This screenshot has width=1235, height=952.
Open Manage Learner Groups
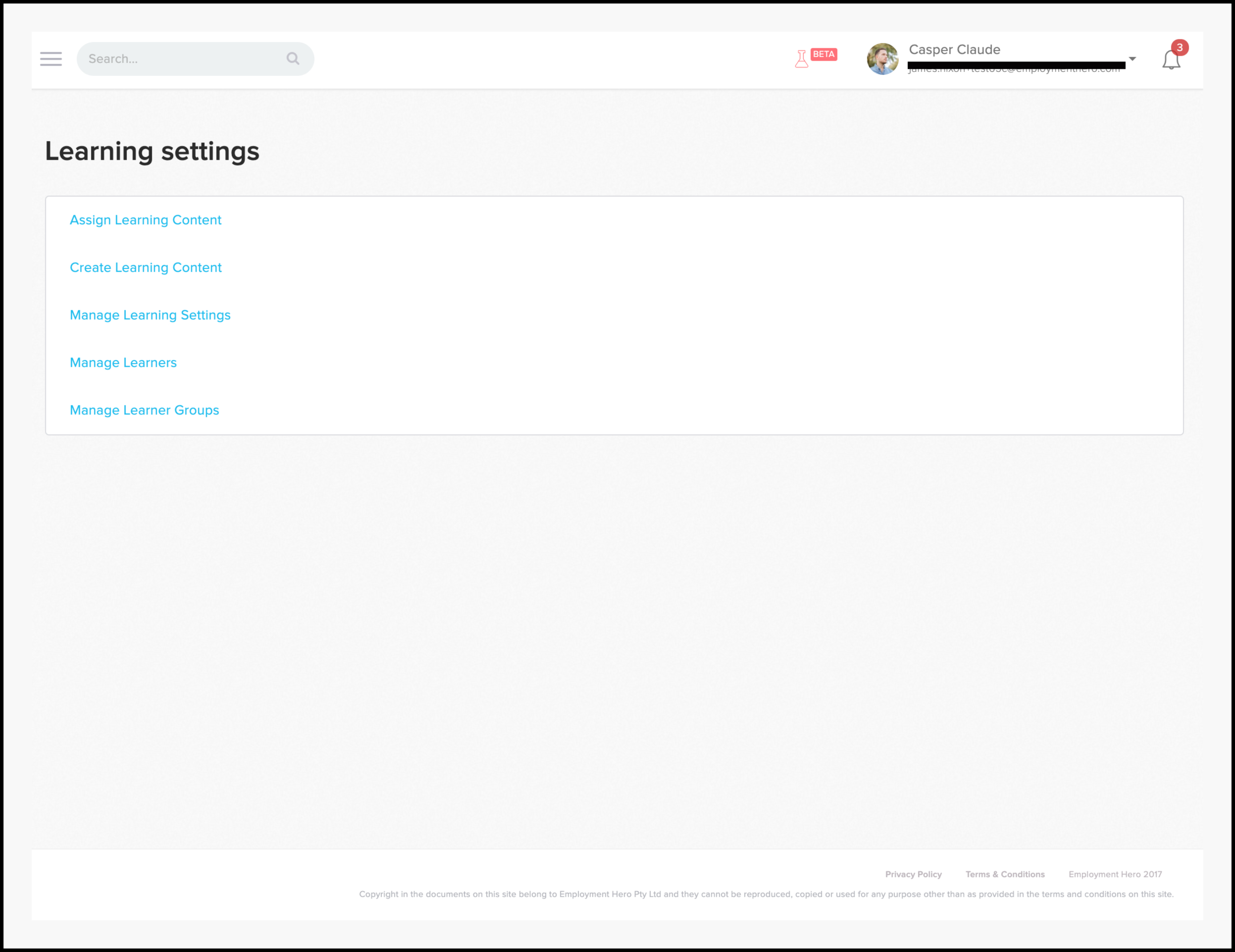144,410
